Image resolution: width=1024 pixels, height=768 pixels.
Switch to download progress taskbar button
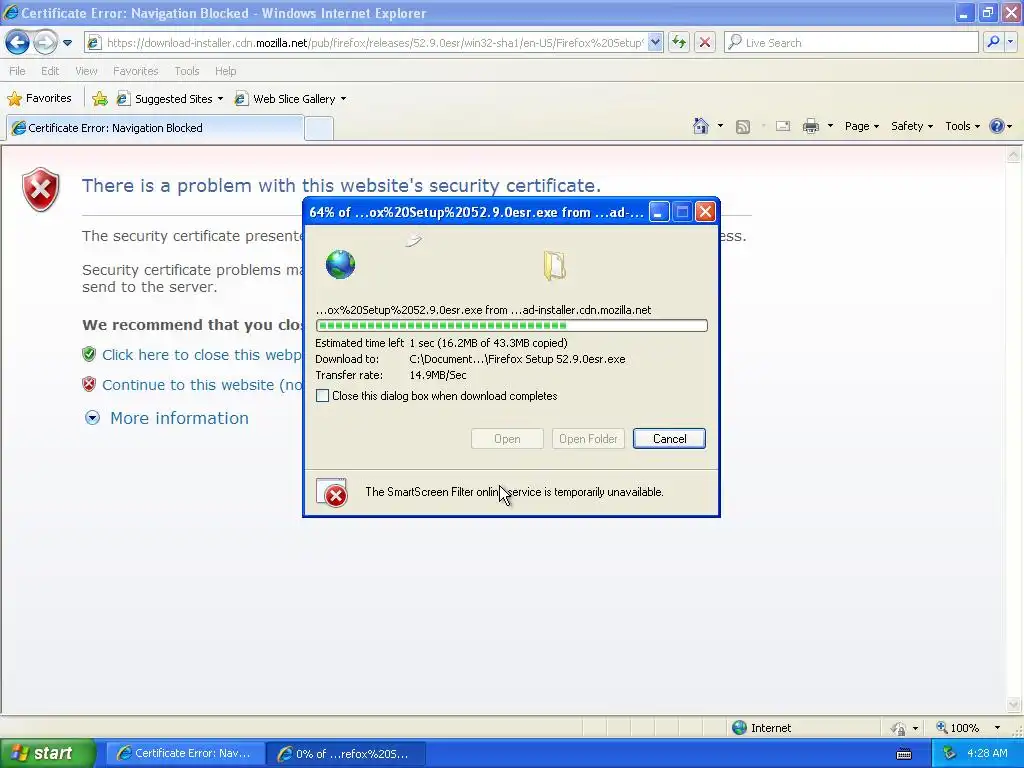(x=346, y=754)
